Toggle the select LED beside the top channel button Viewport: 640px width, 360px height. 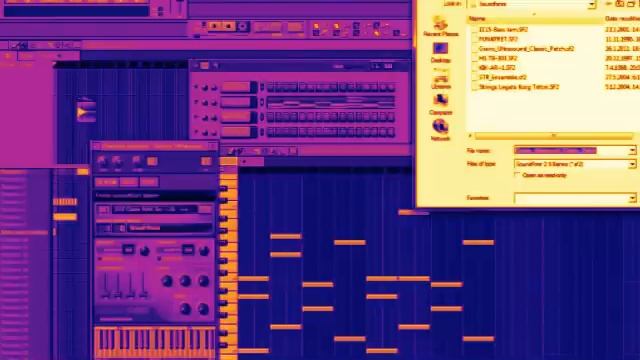(x=262, y=87)
